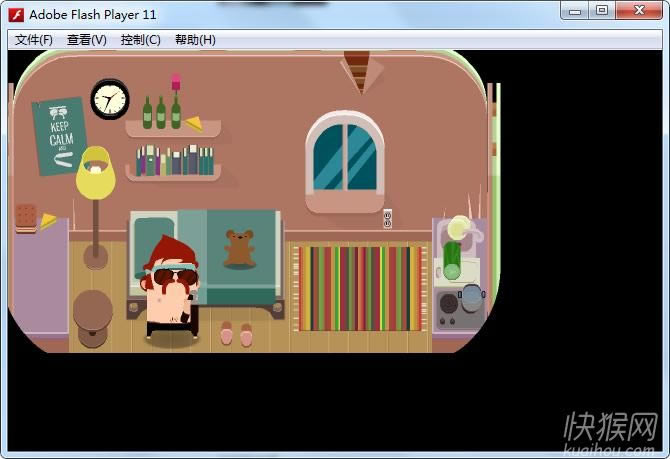Click the teddy bear on the bed
This screenshot has width=670, height=459.
pos(238,247)
